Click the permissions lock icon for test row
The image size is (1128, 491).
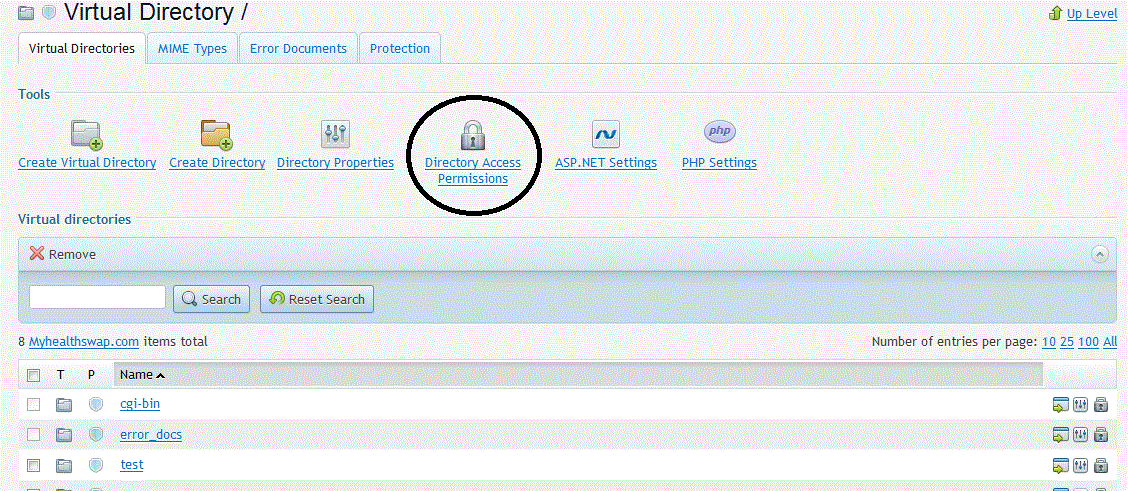tap(1101, 465)
